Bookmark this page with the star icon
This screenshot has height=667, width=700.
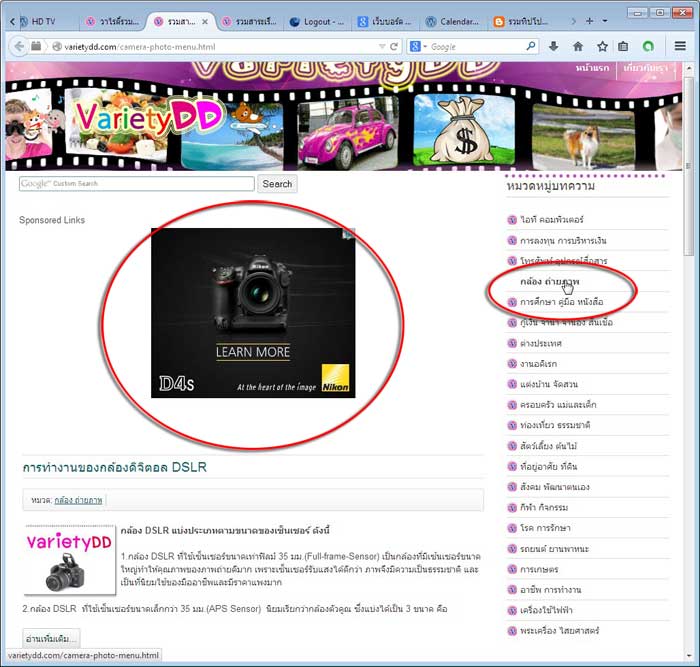pyautogui.click(x=602, y=46)
